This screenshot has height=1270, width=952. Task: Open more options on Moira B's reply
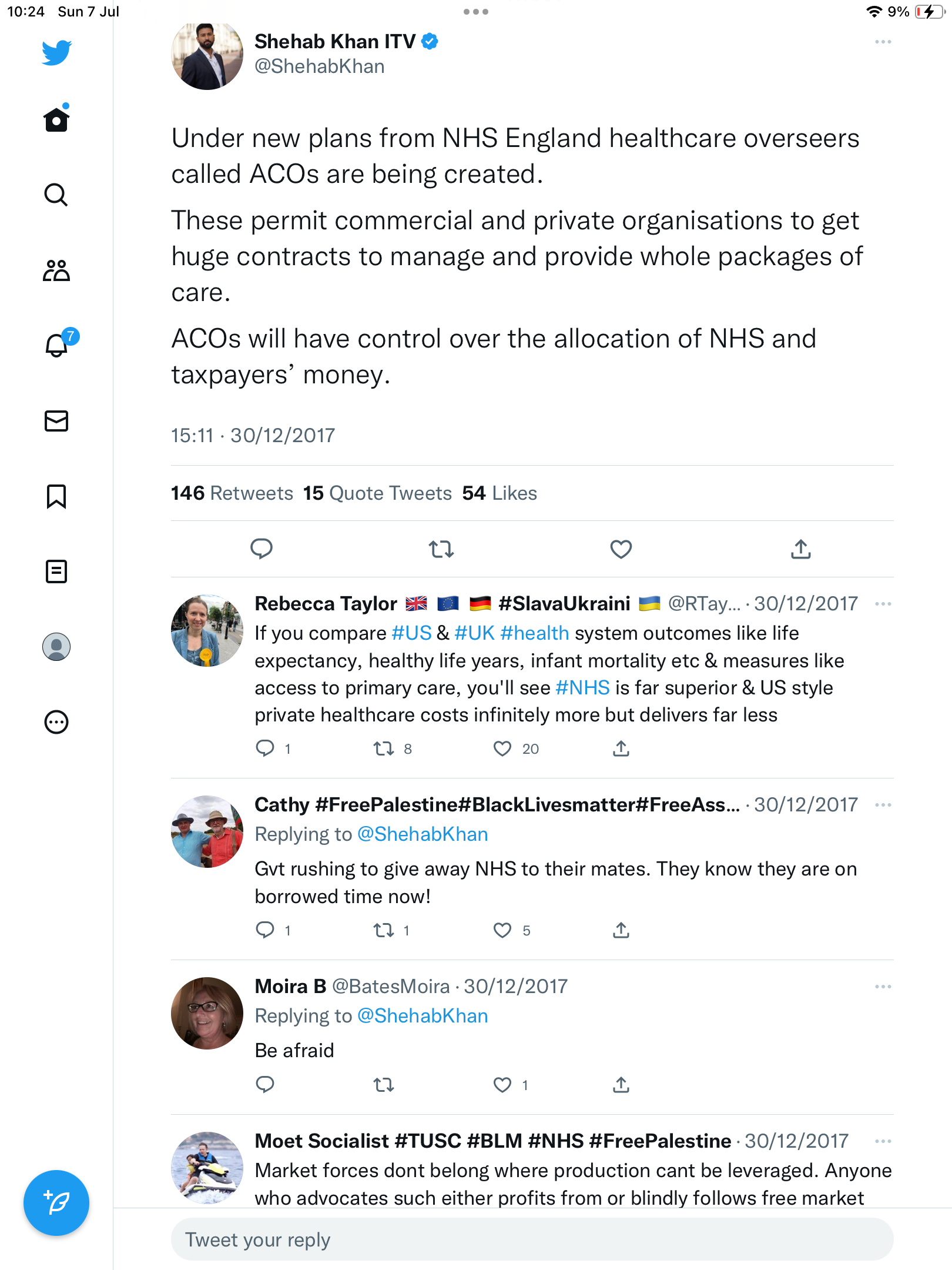(x=883, y=987)
